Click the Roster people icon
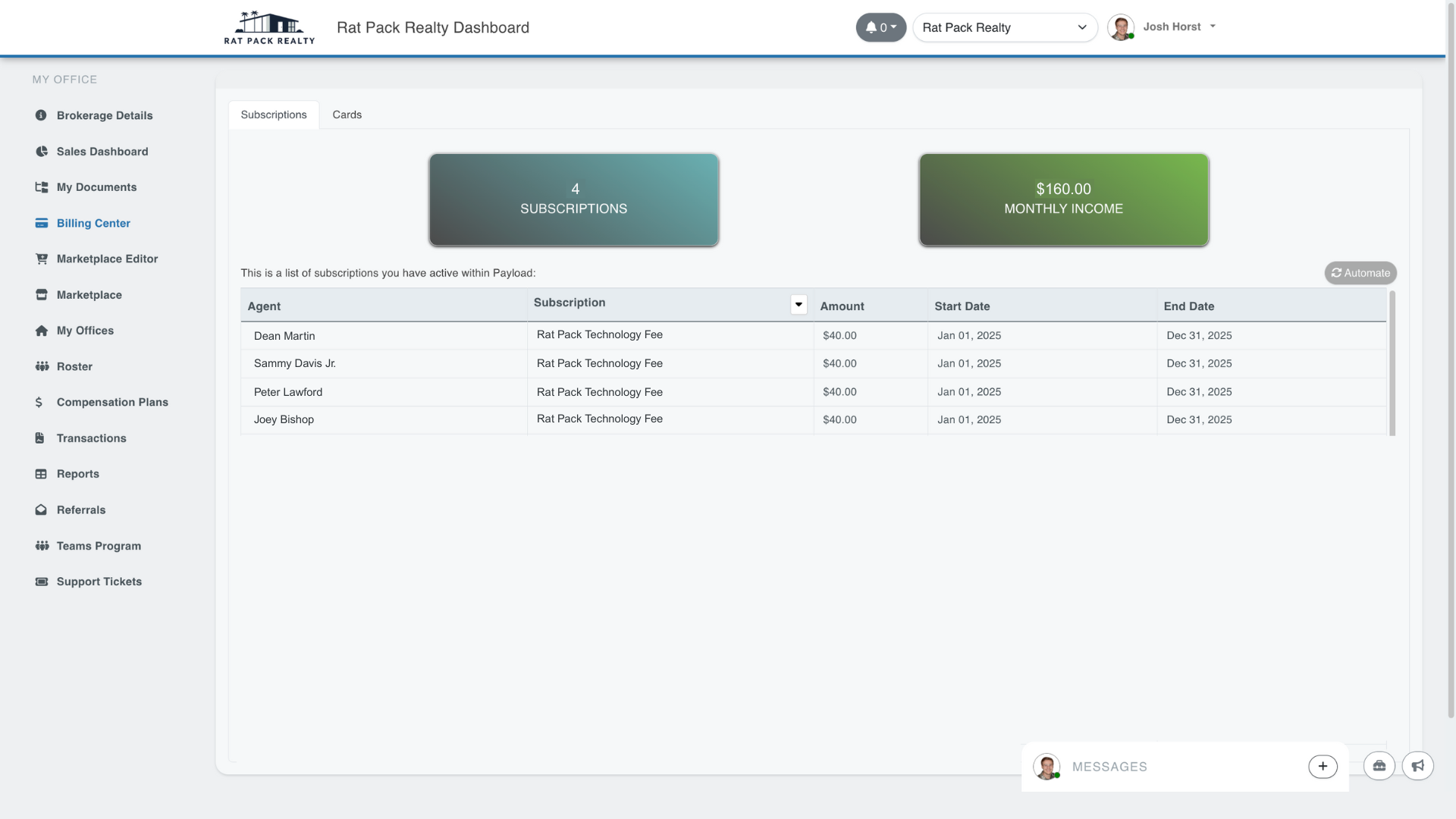This screenshot has height=819, width=1456. tap(40, 366)
